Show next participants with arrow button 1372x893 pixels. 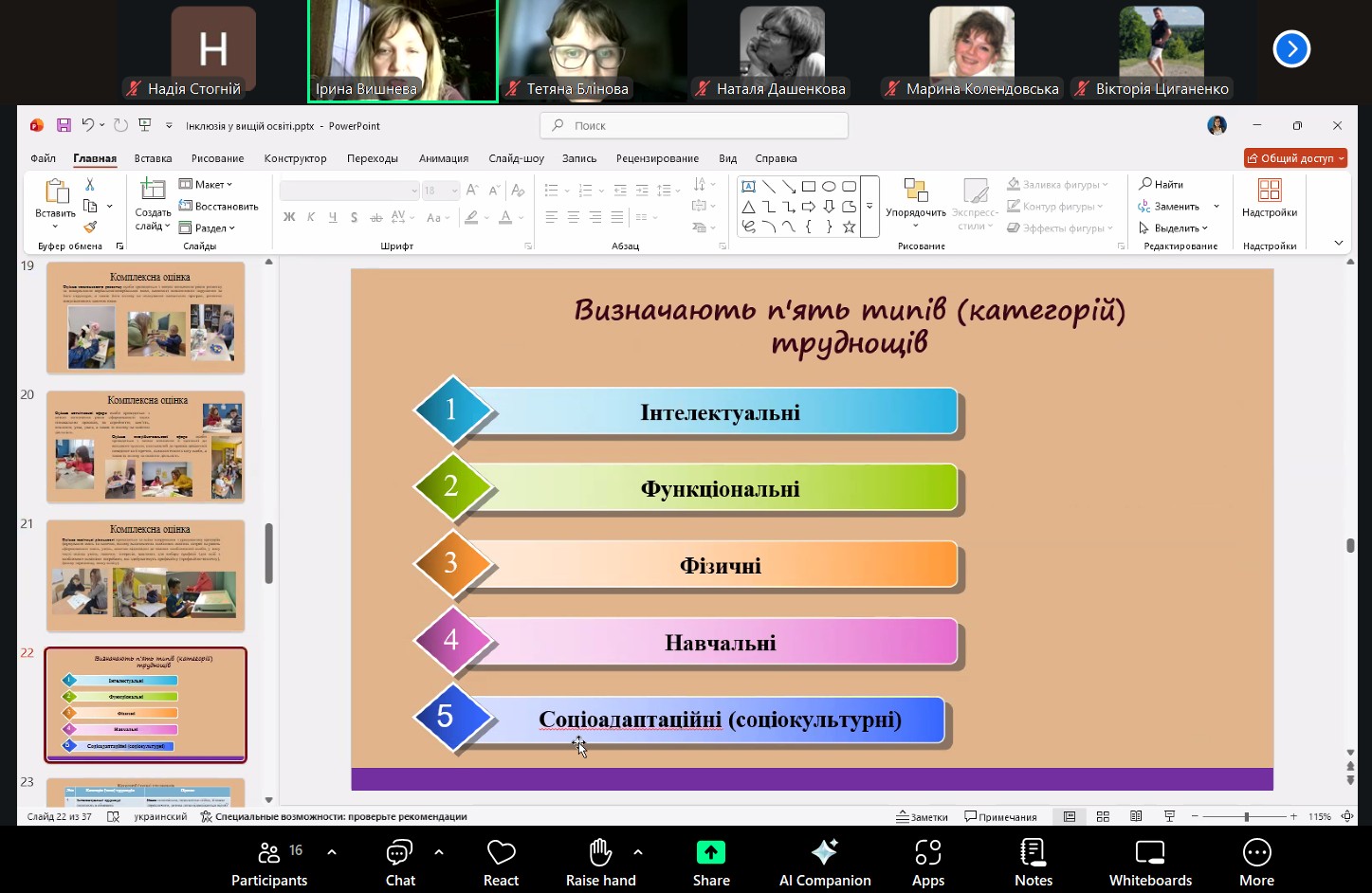tap(1291, 49)
